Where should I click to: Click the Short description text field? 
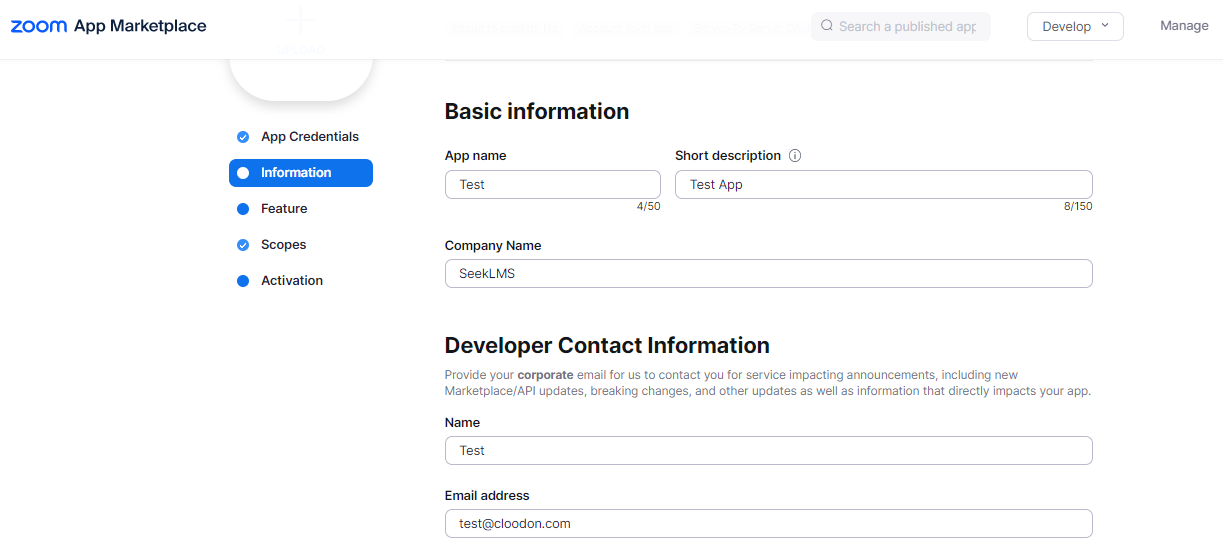pyautogui.click(x=883, y=184)
